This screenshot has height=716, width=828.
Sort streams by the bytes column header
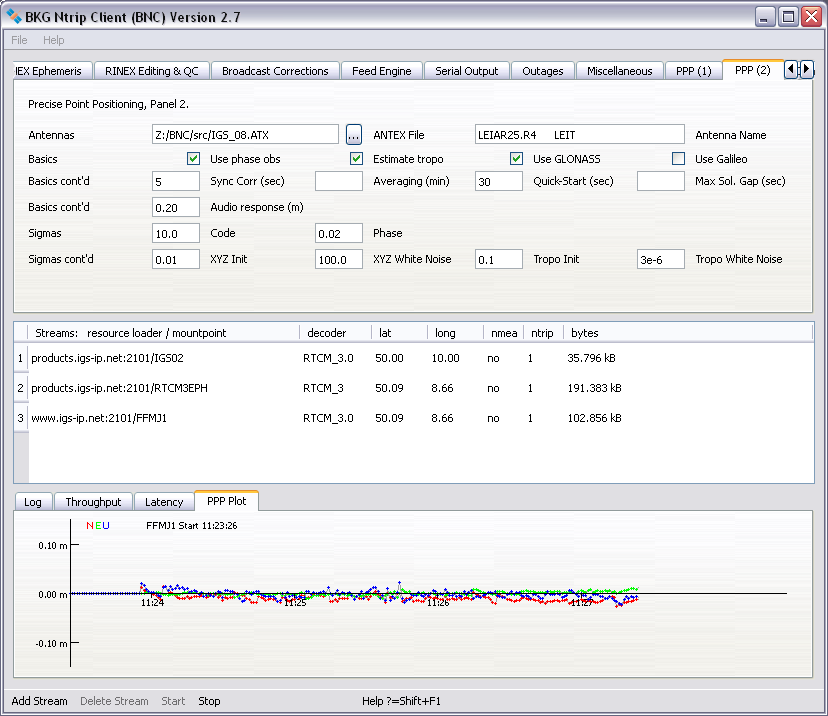click(584, 332)
